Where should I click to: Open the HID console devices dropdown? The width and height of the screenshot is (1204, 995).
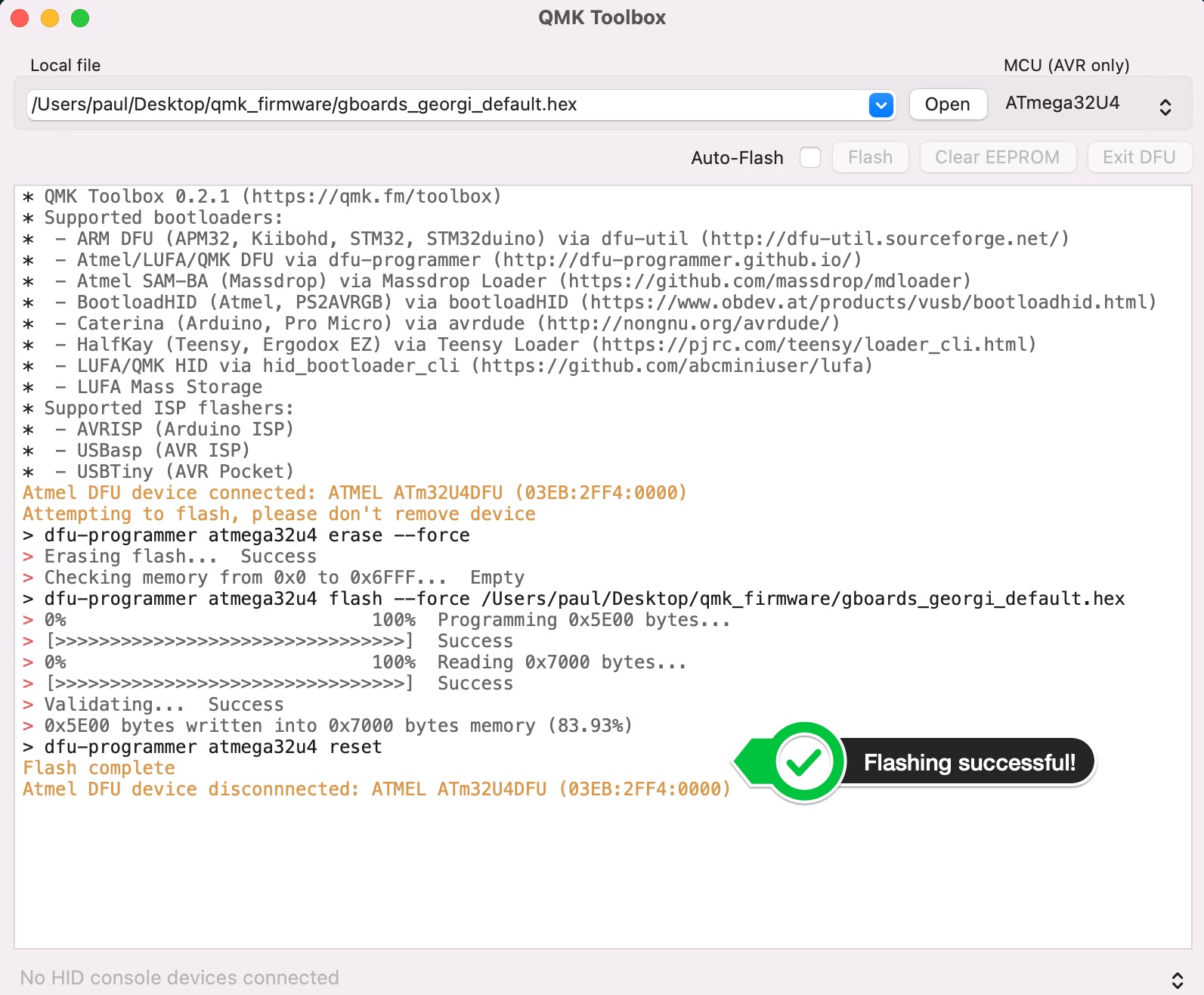click(1177, 980)
